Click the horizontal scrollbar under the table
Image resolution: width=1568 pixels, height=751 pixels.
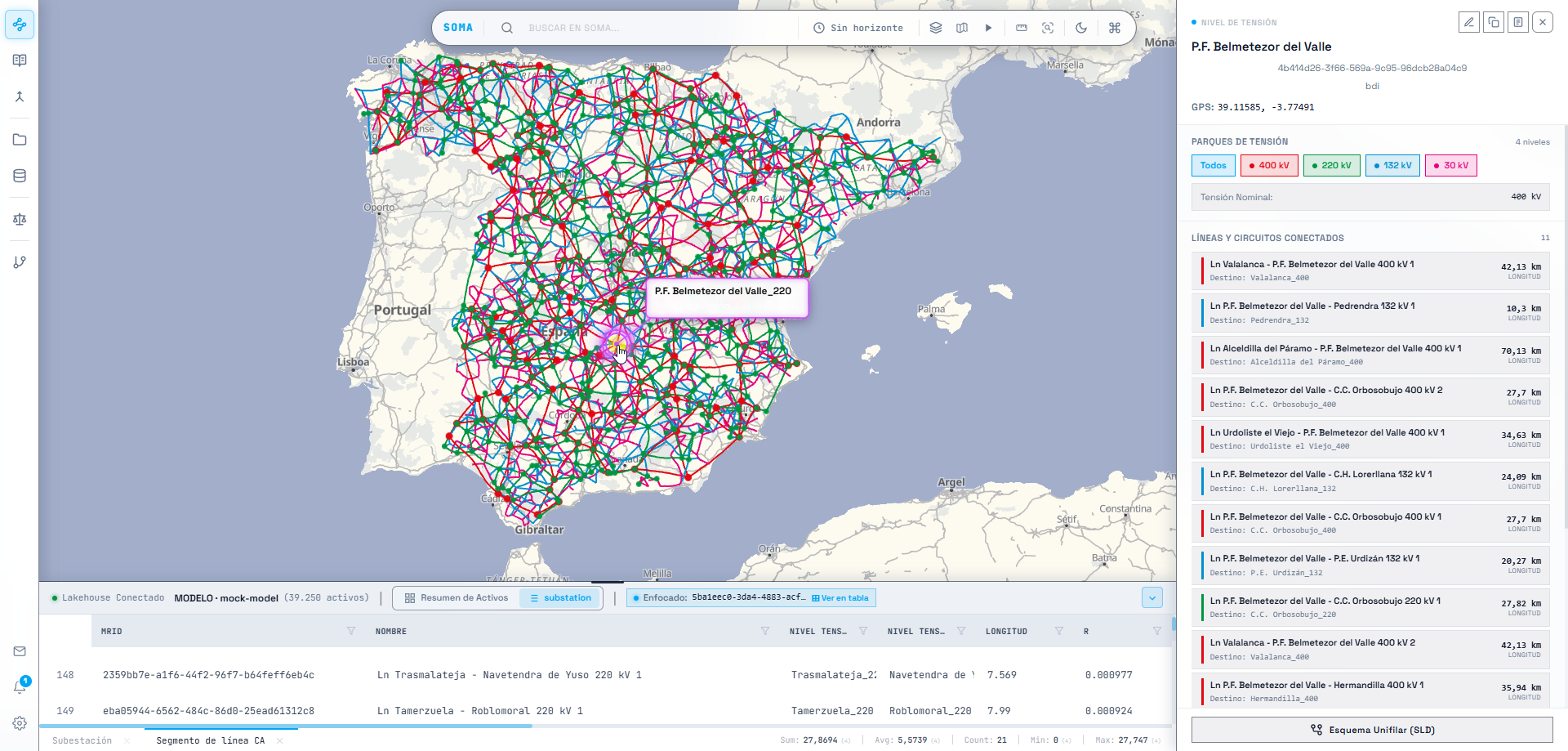(286, 726)
